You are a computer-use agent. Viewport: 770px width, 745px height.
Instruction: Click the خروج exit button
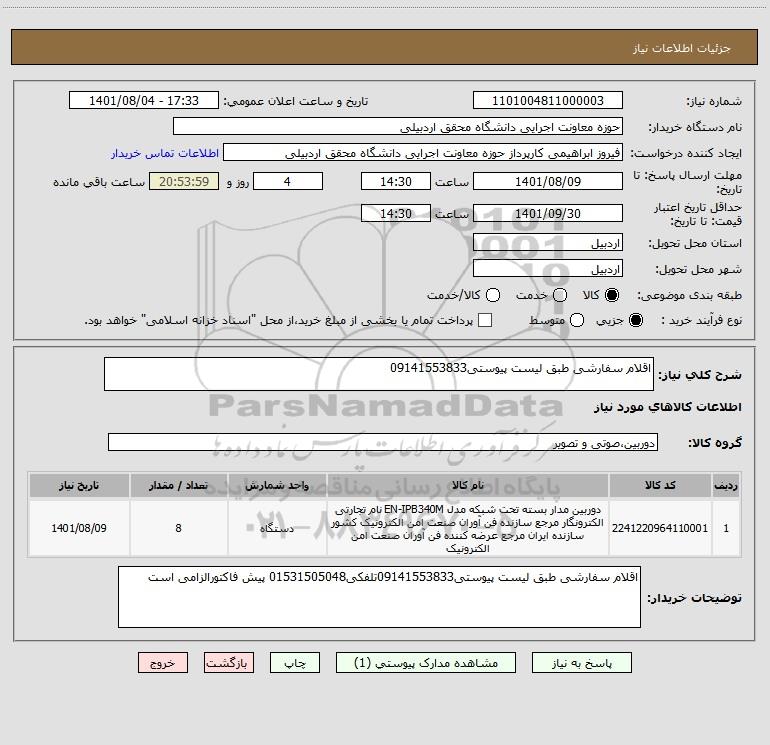pyautogui.click(x=163, y=663)
